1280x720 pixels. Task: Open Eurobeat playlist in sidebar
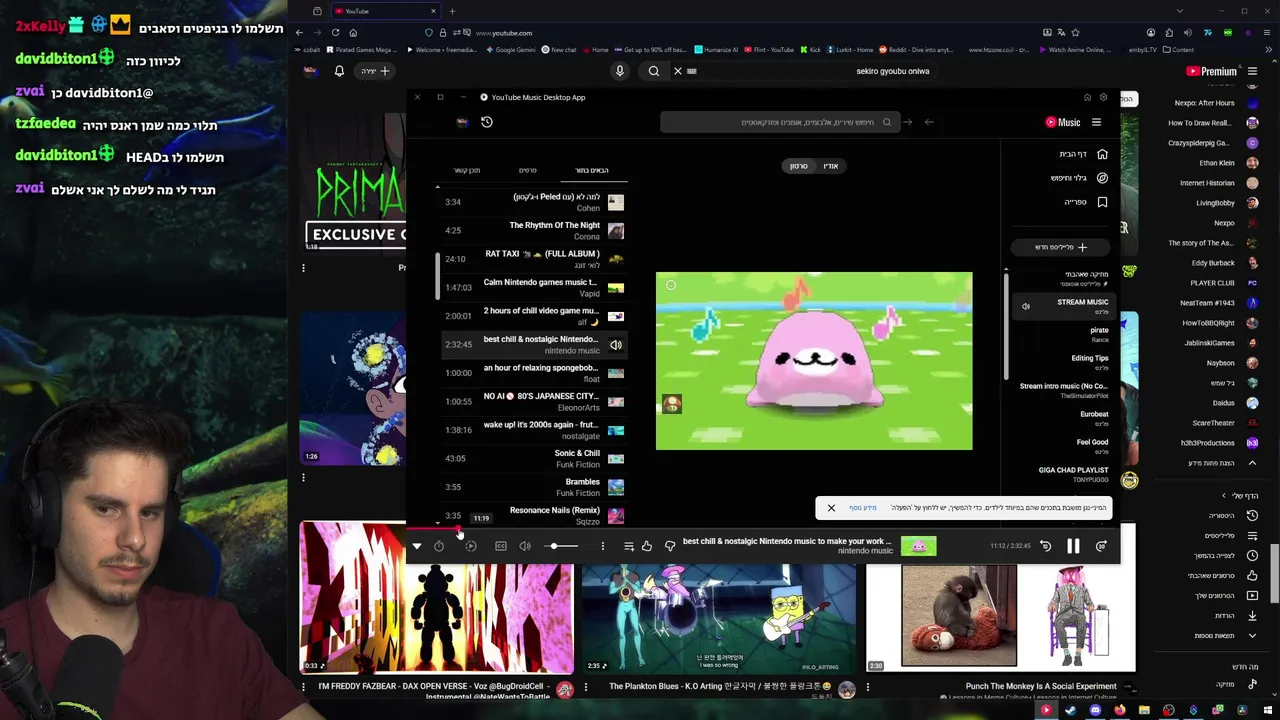1066,418
